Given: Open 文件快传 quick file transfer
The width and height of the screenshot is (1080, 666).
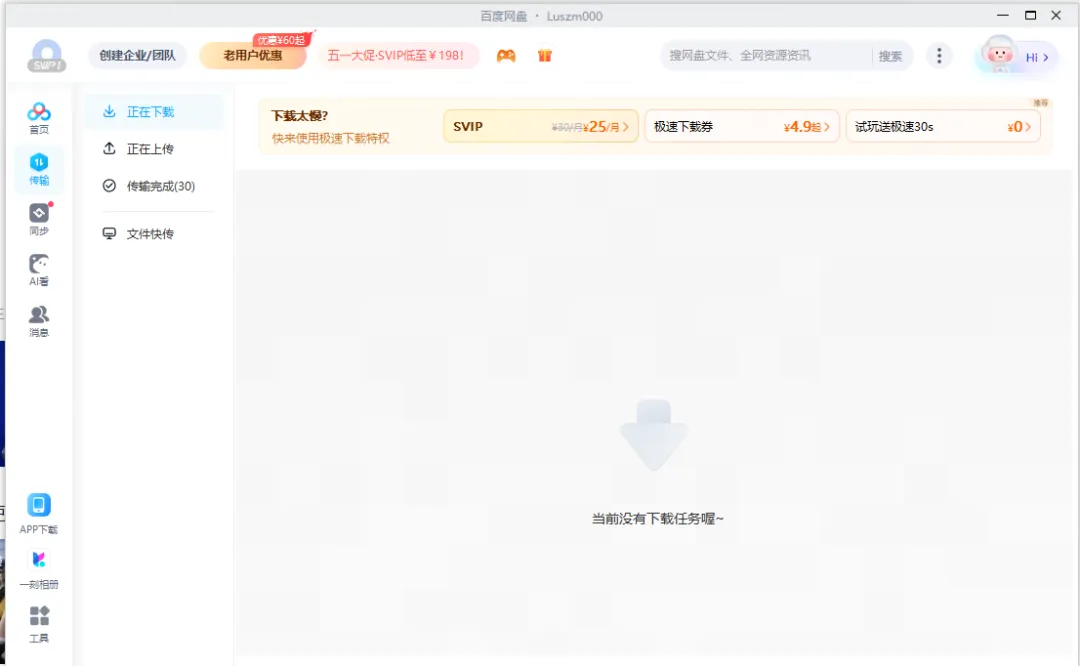Looking at the screenshot, I should (x=154, y=233).
